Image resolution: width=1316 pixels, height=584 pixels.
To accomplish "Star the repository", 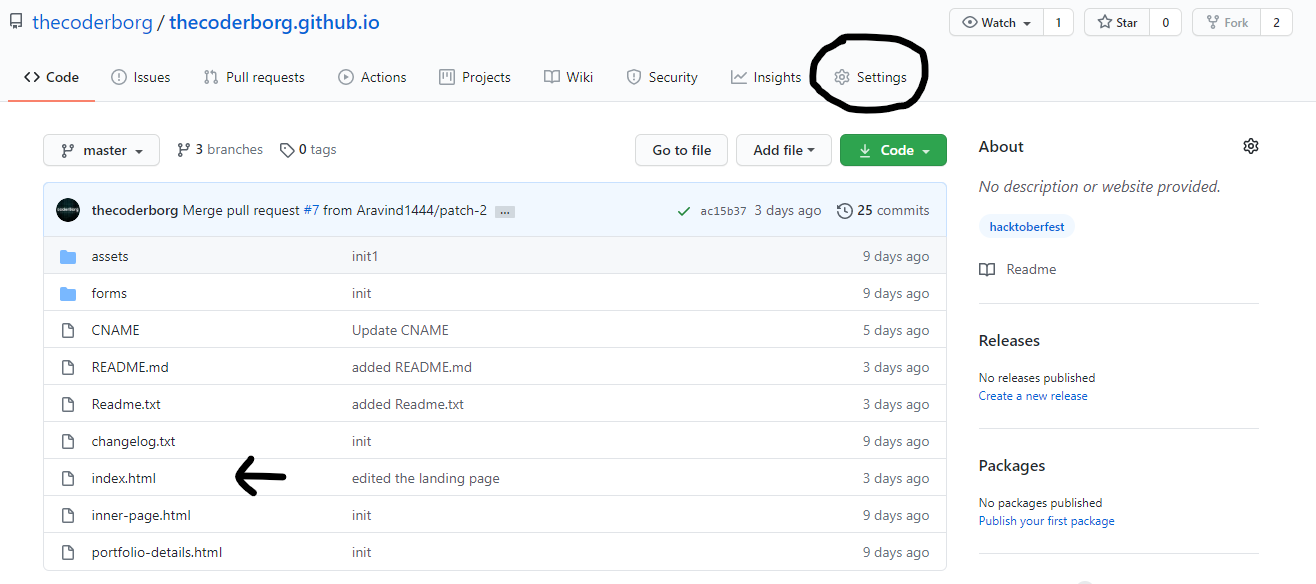I will (1117, 22).
